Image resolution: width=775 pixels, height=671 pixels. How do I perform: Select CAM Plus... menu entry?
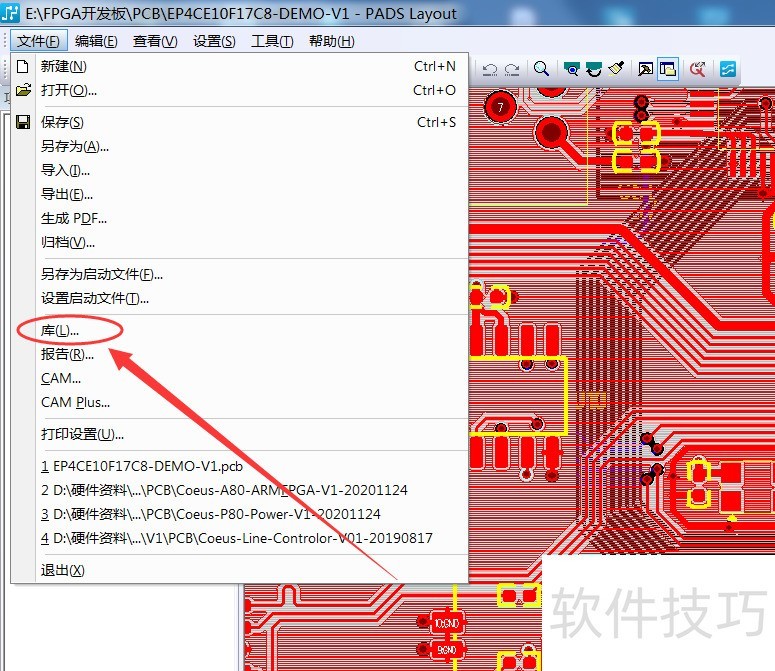click(x=239, y=402)
